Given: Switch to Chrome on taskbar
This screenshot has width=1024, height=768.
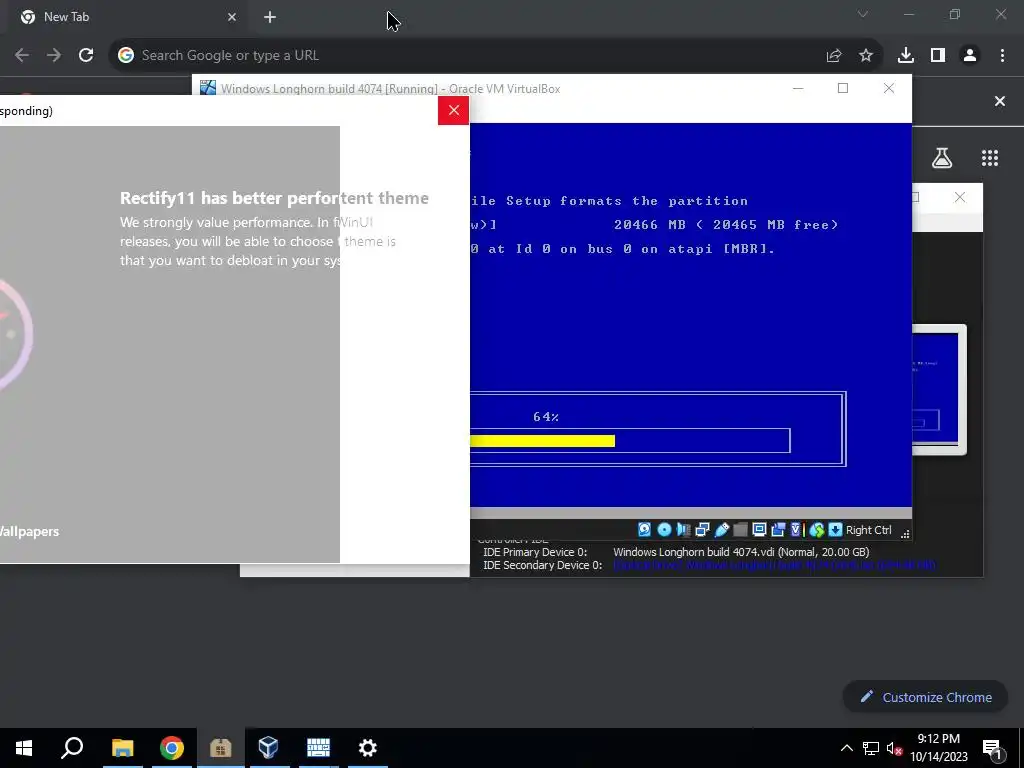Looking at the screenshot, I should [x=172, y=748].
